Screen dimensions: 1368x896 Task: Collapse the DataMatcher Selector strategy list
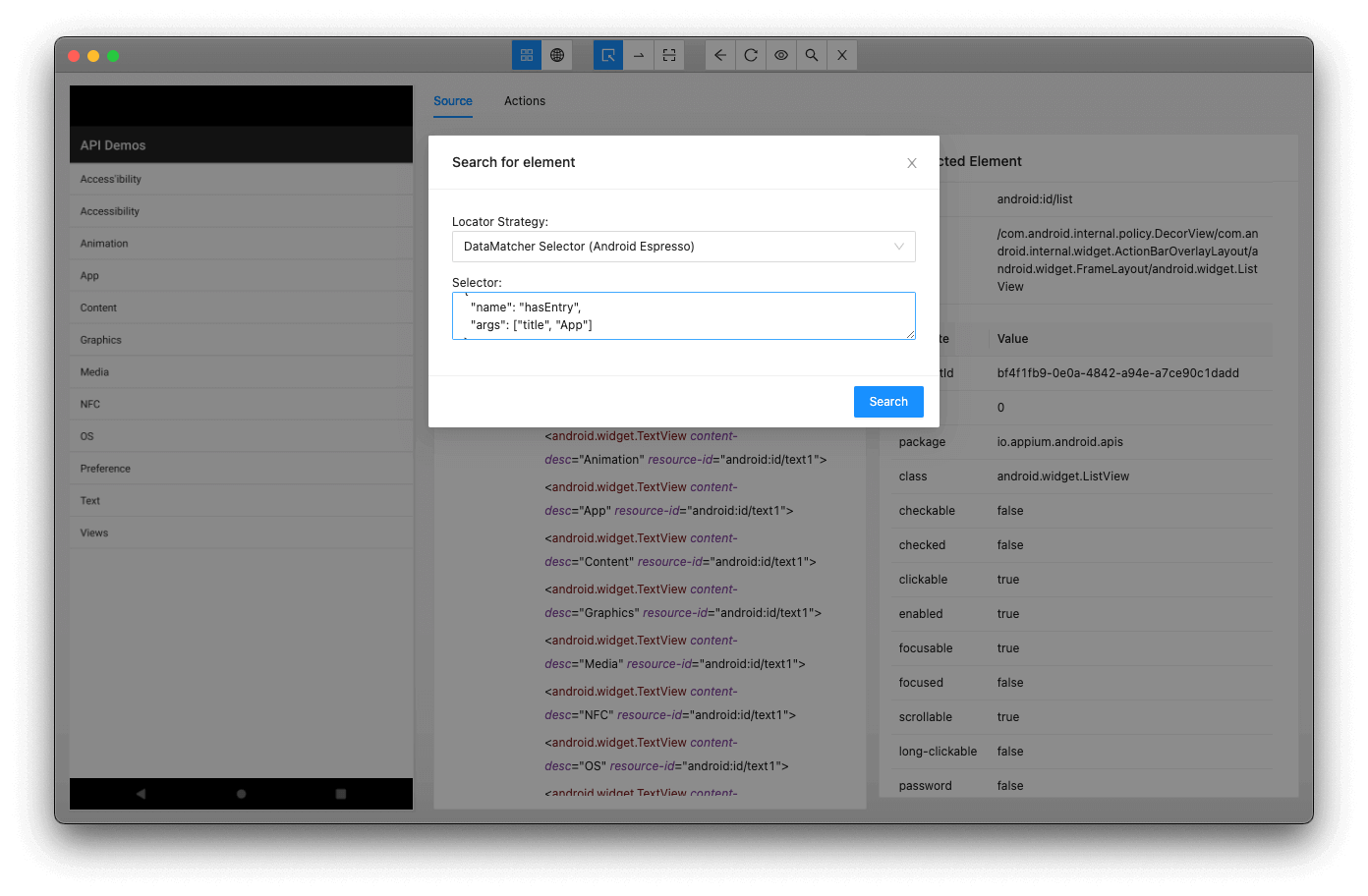coord(899,247)
